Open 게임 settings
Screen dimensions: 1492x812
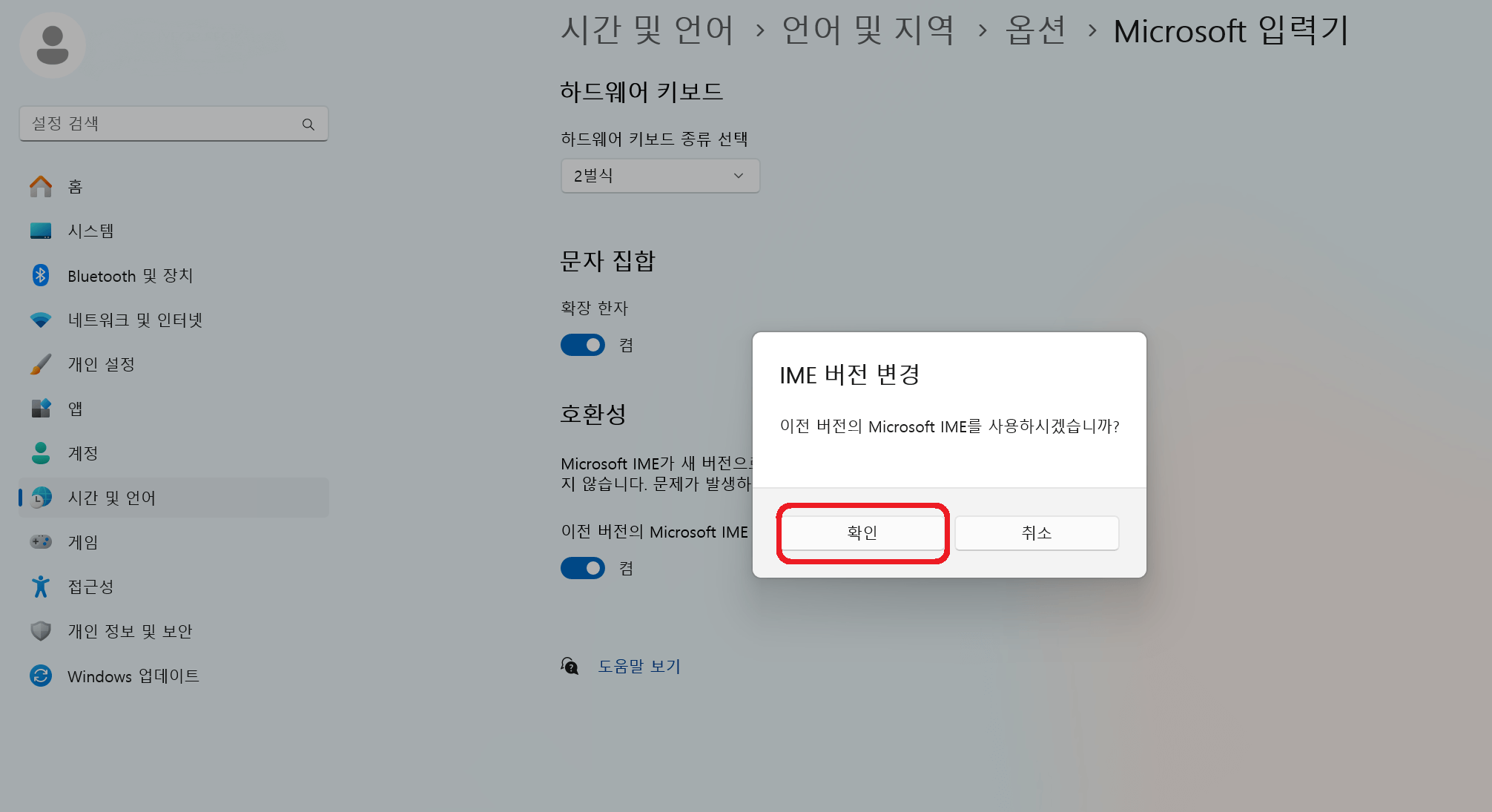click(x=83, y=542)
